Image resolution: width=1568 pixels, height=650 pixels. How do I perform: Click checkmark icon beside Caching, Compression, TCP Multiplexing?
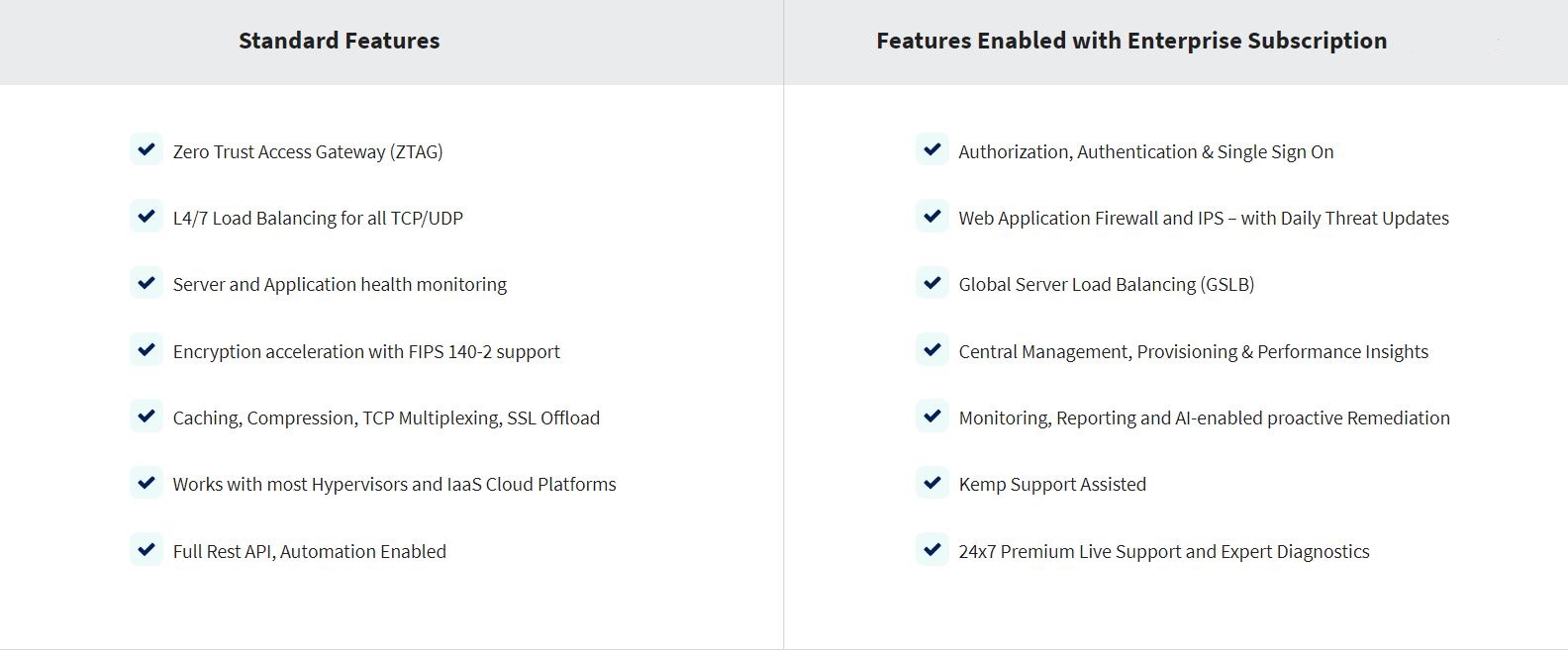[147, 417]
